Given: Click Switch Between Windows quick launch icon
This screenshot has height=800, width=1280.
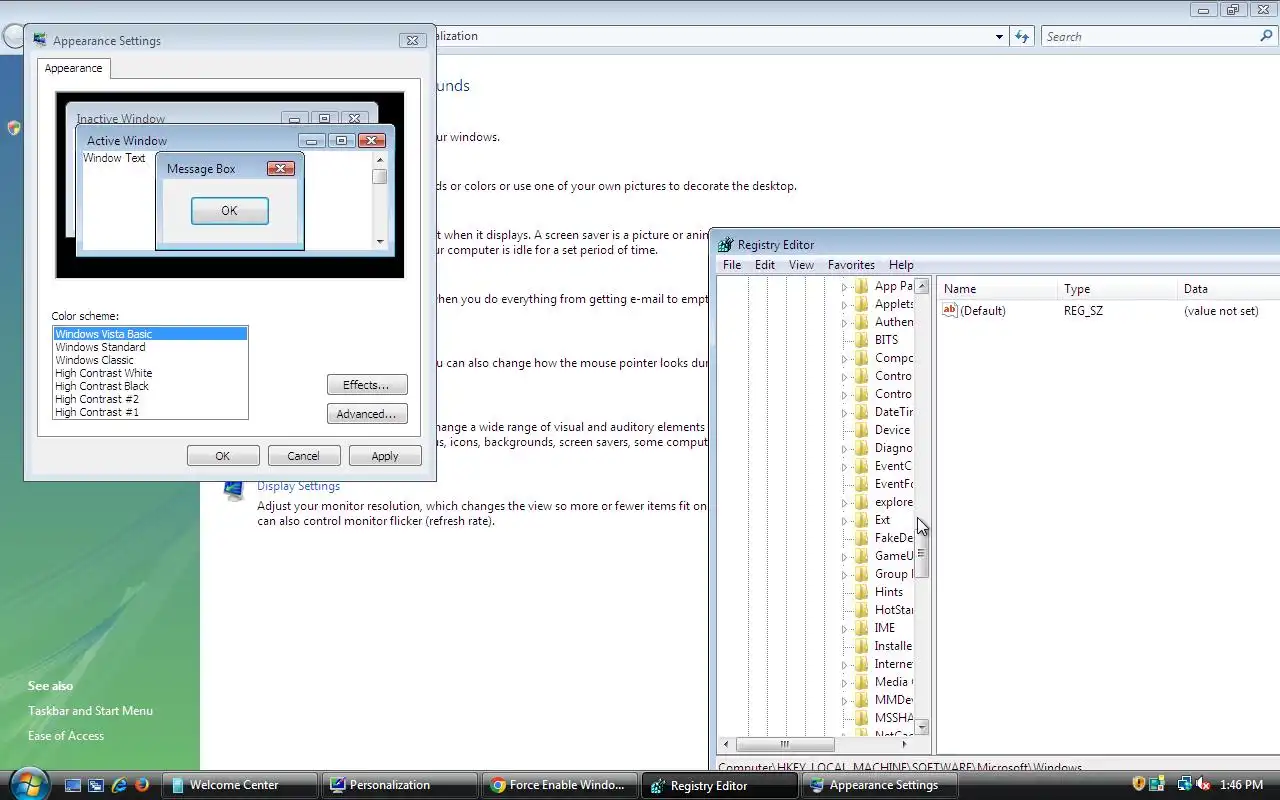Looking at the screenshot, I should 96,785.
